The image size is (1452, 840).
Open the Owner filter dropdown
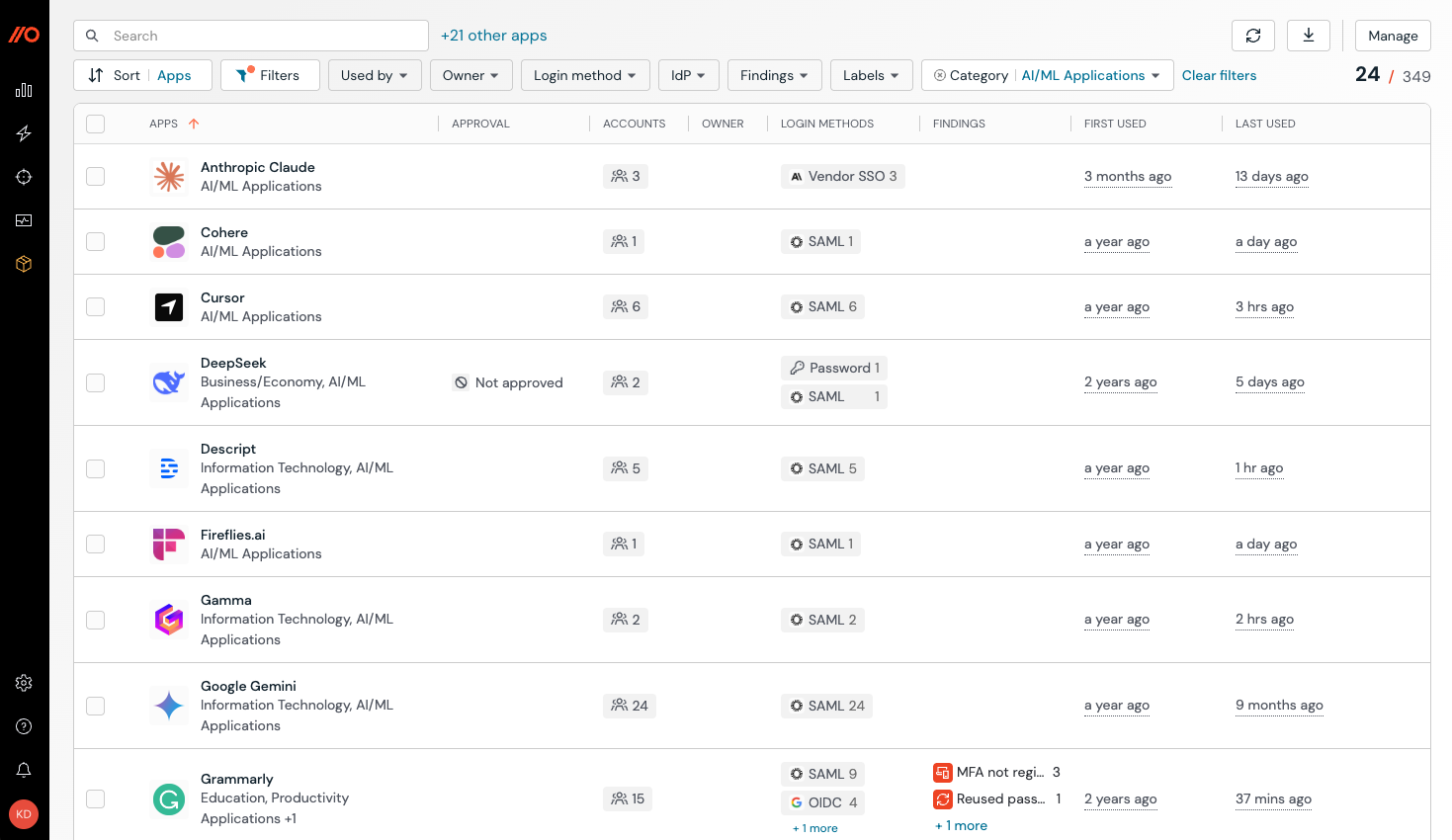(x=470, y=75)
